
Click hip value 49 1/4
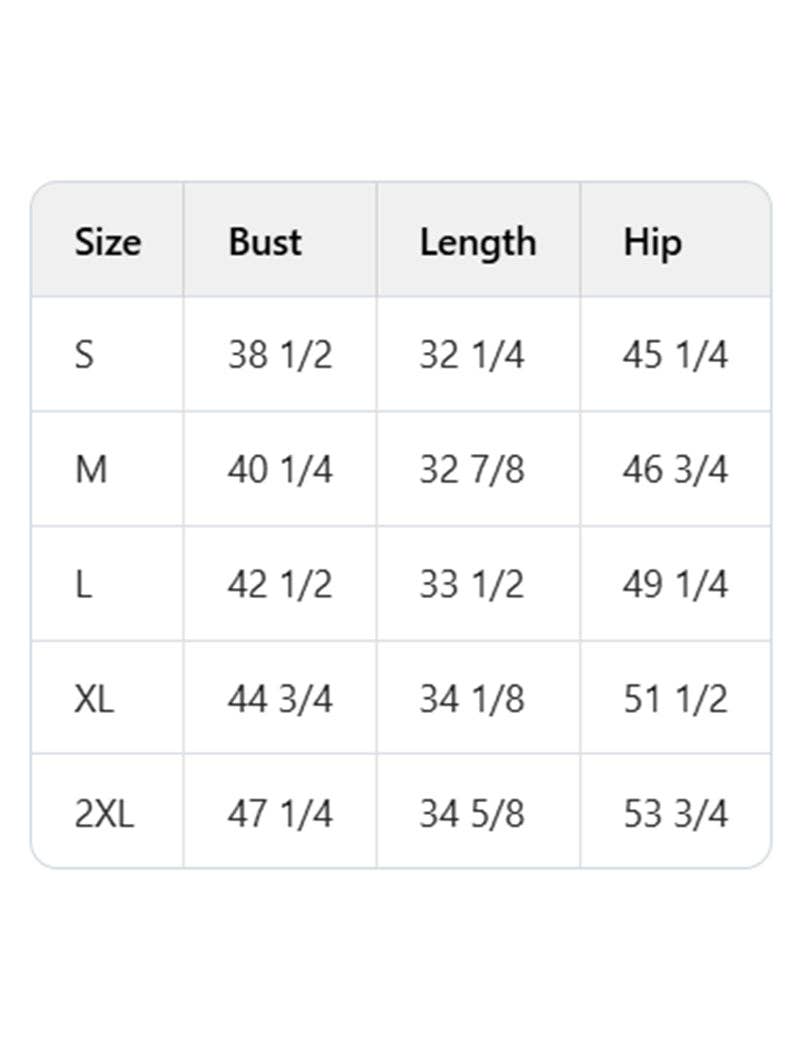[675, 584]
